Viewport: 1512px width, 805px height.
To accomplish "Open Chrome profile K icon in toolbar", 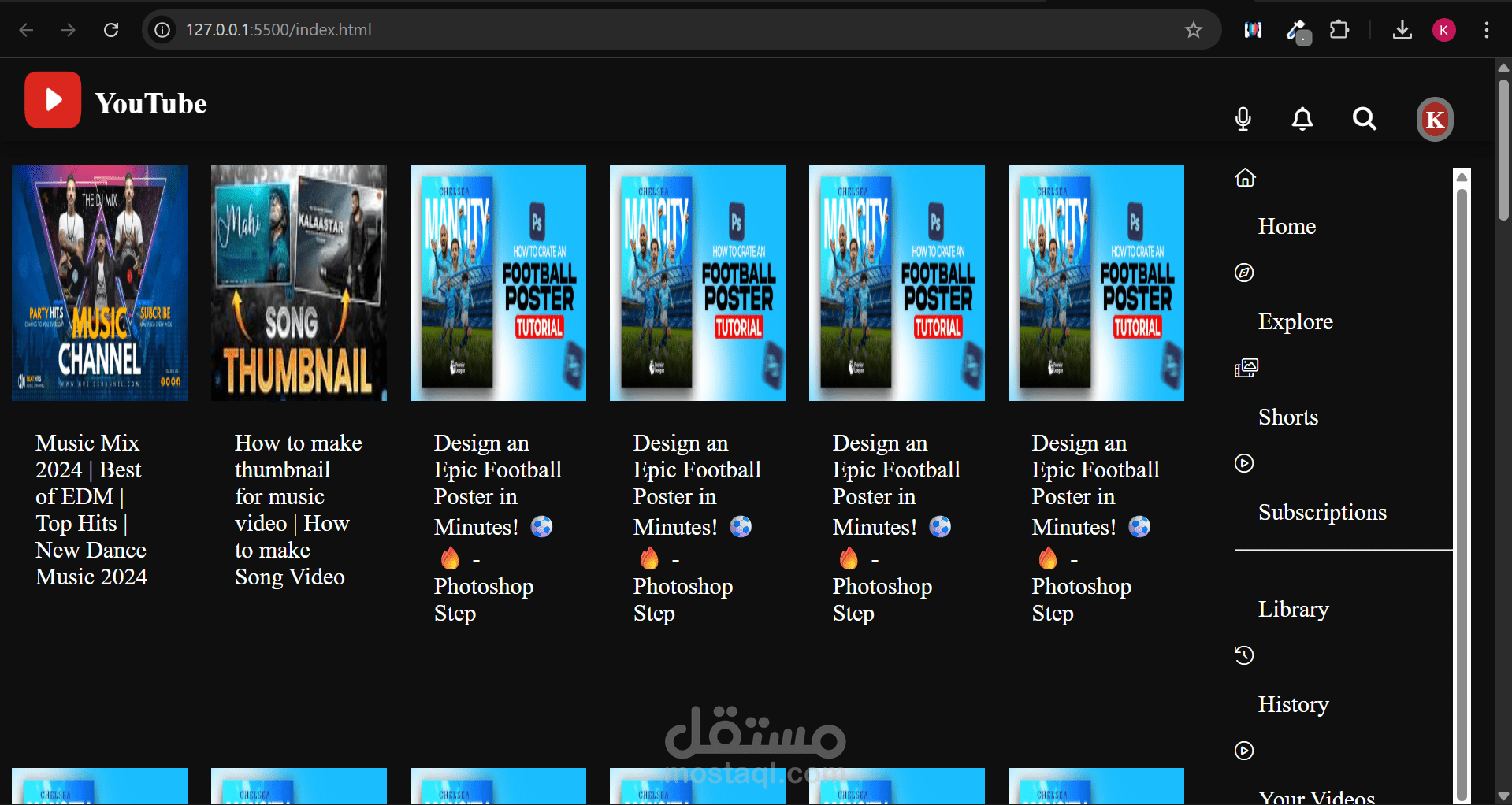I will (1443, 30).
